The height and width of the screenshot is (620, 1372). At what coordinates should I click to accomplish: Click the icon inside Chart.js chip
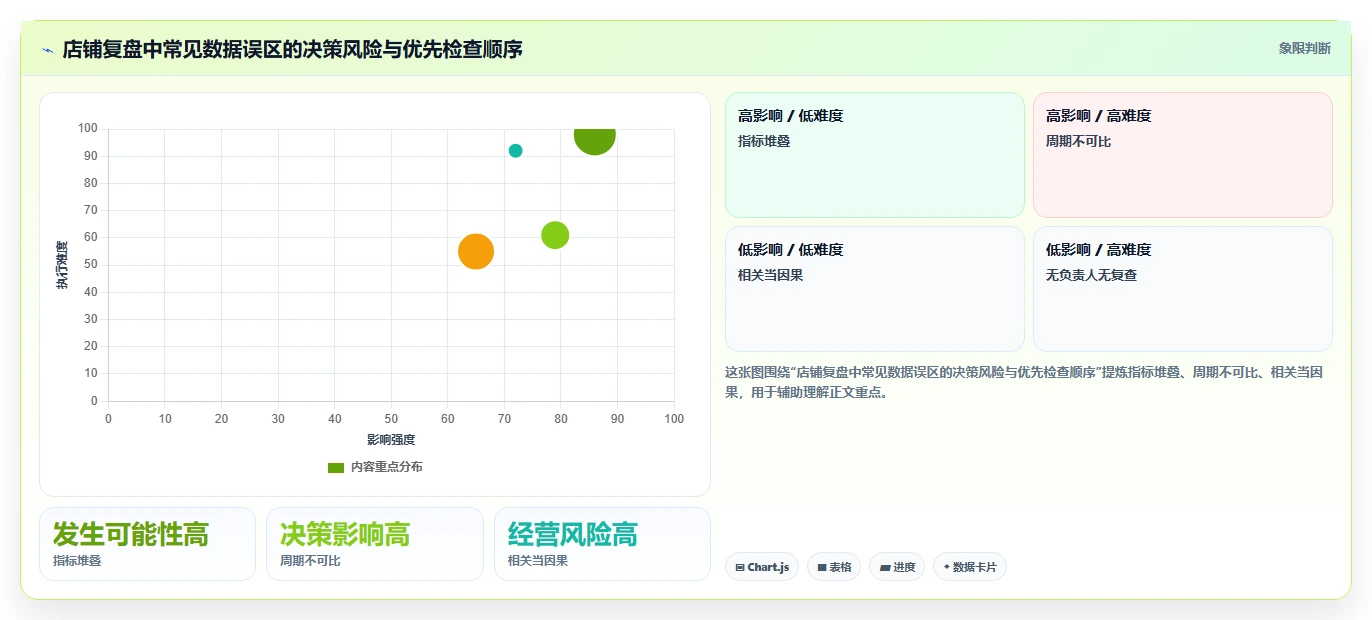(740, 567)
